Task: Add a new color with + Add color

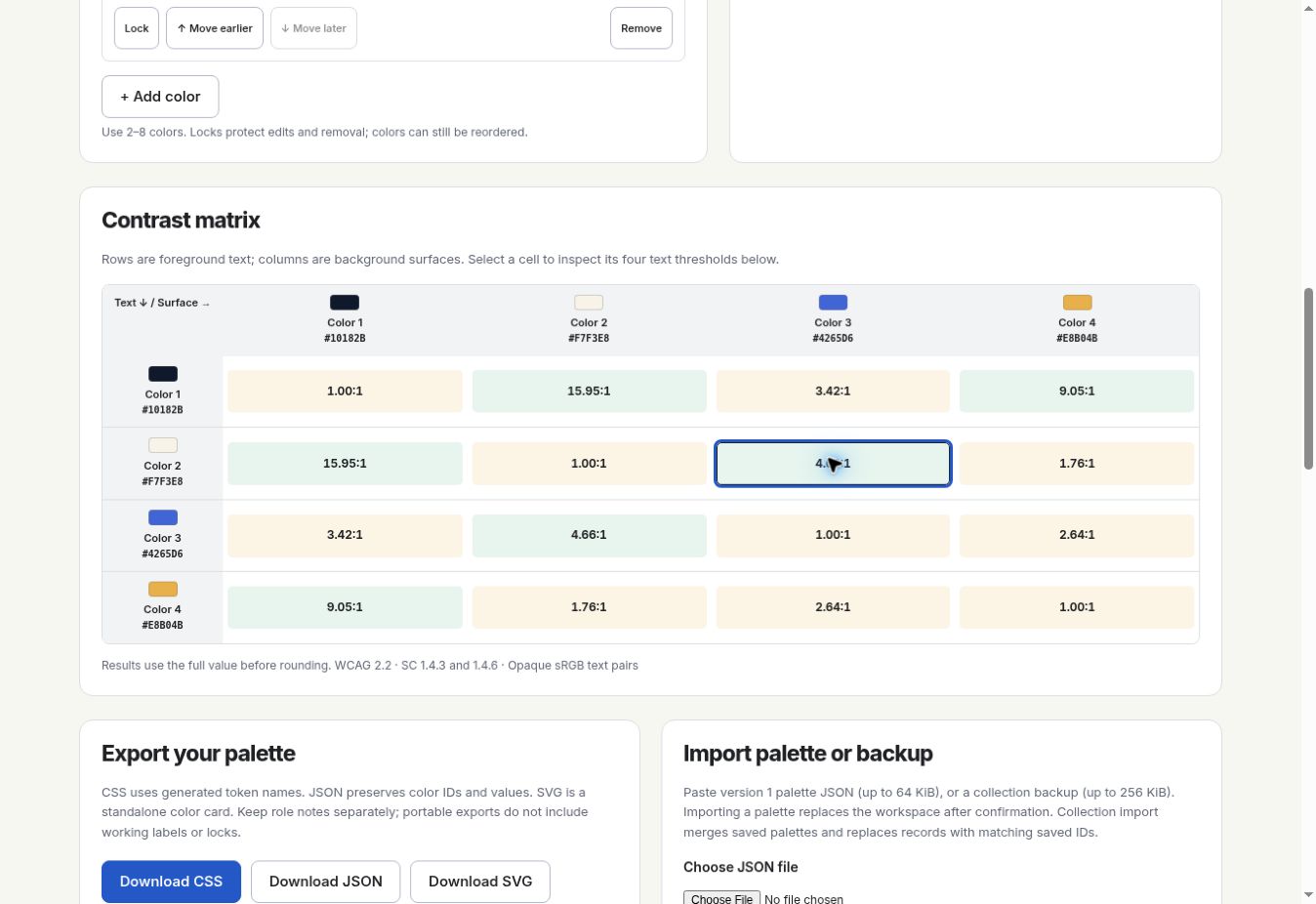Action: (160, 97)
